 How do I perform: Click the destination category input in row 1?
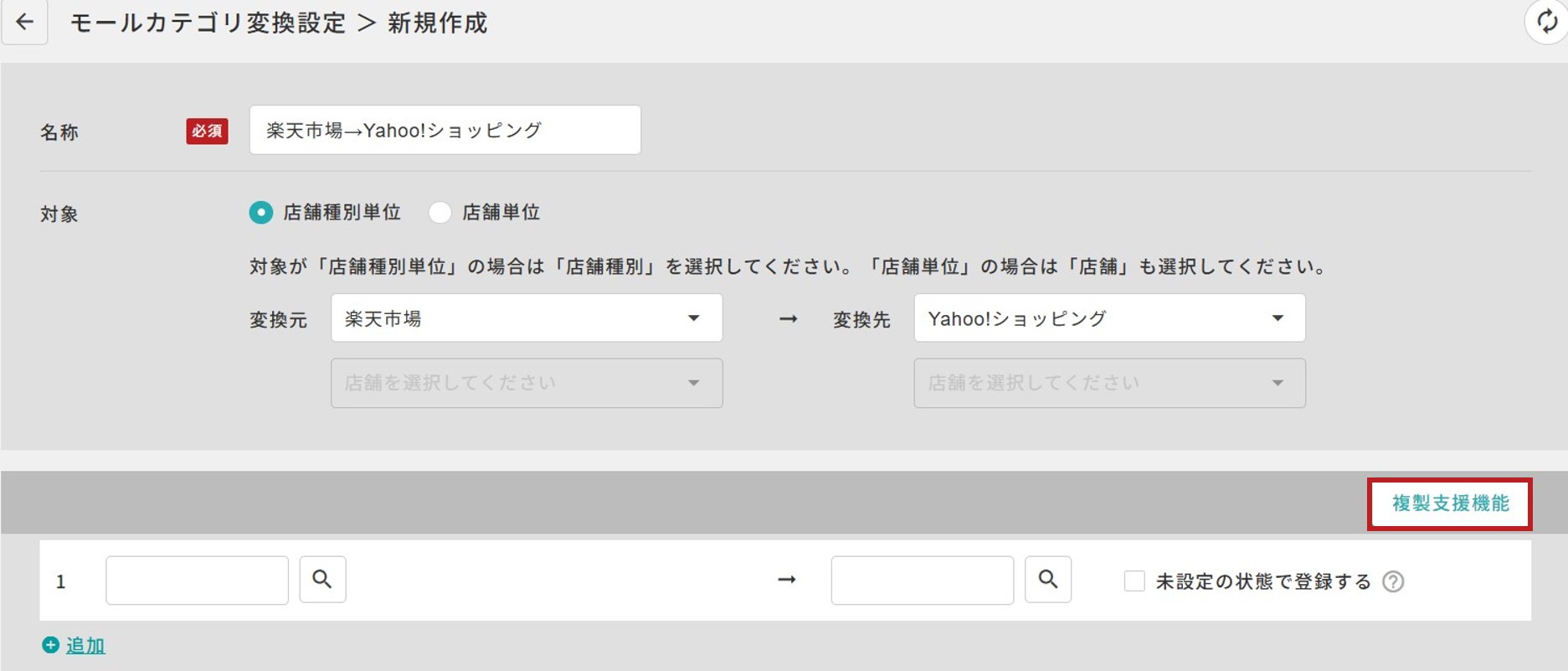tap(923, 580)
